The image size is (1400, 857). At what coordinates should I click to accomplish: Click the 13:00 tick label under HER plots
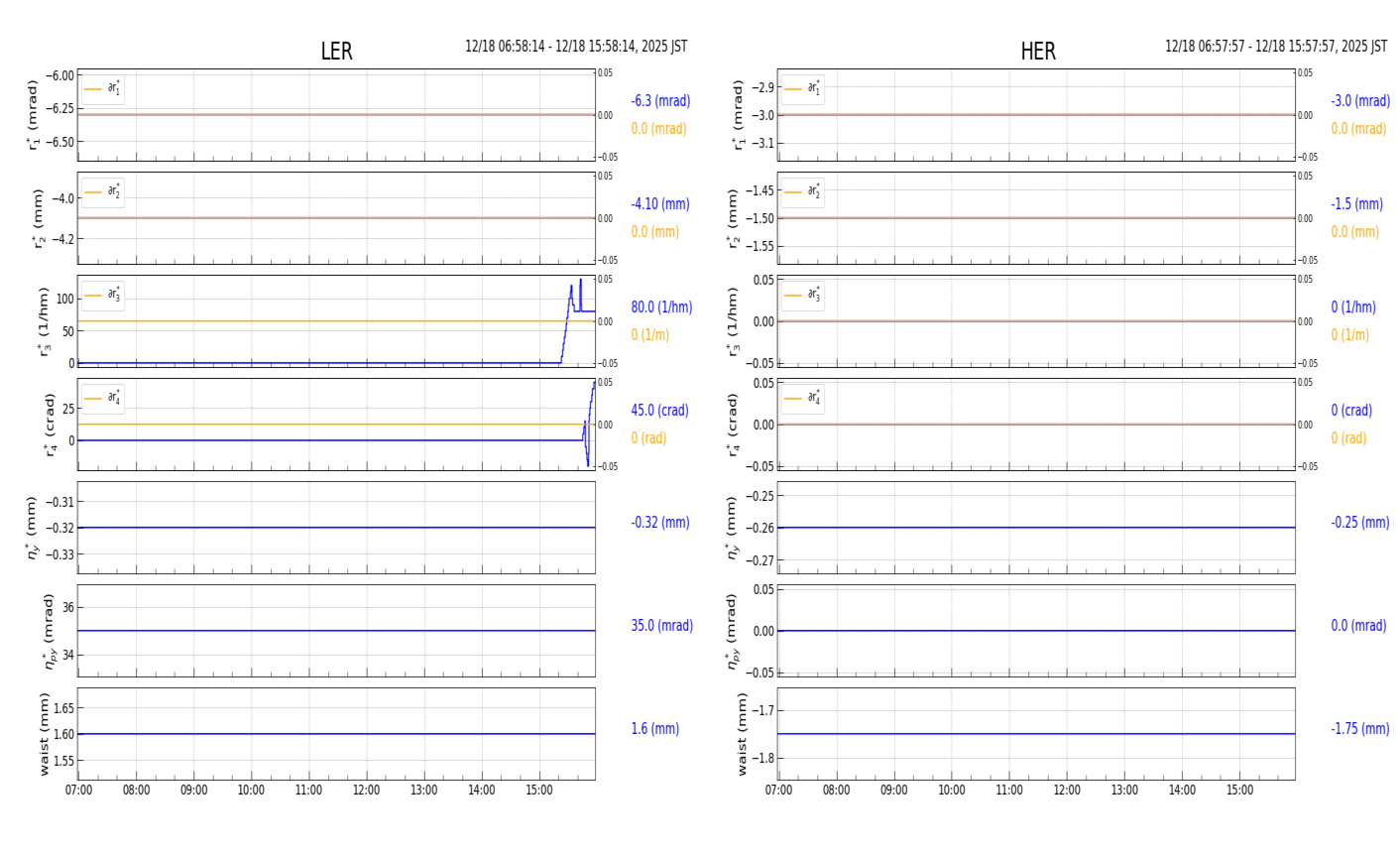[1124, 791]
